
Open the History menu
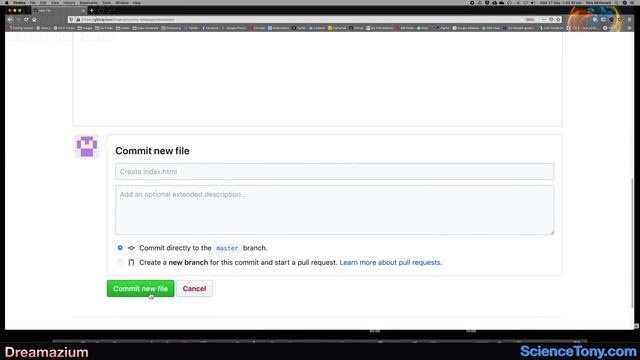pyautogui.click(x=69, y=2)
